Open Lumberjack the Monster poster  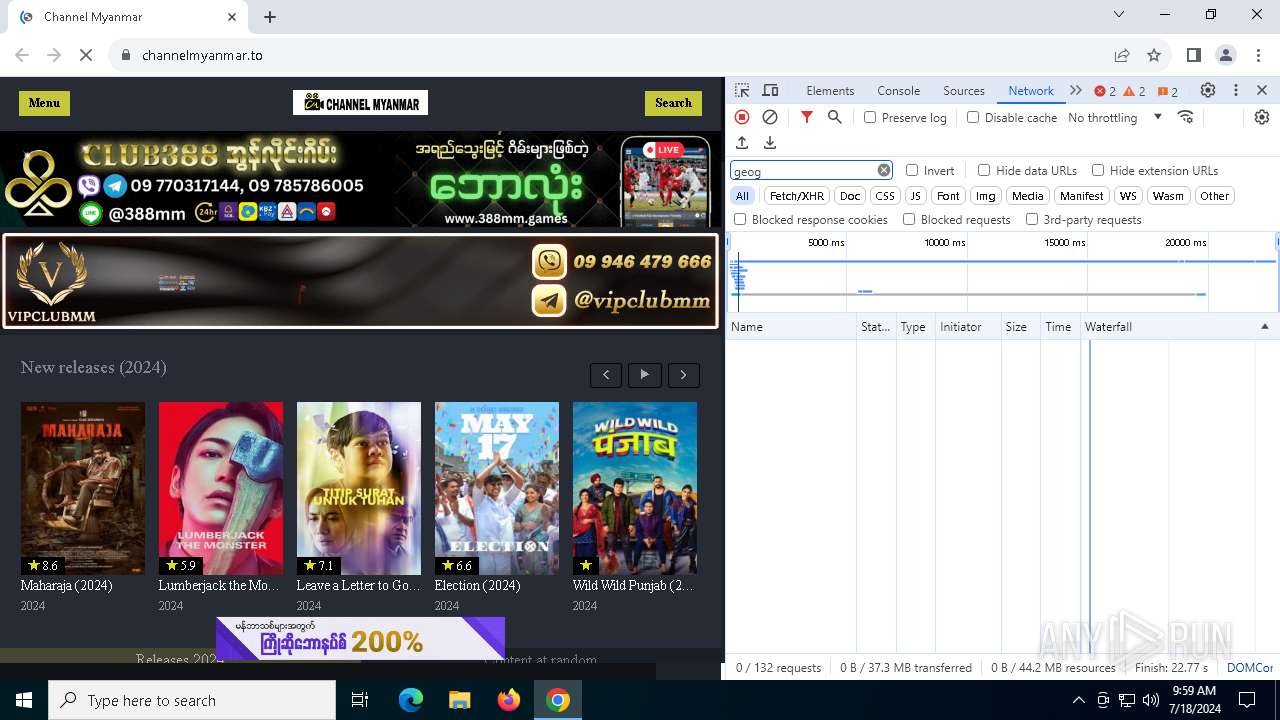point(221,488)
